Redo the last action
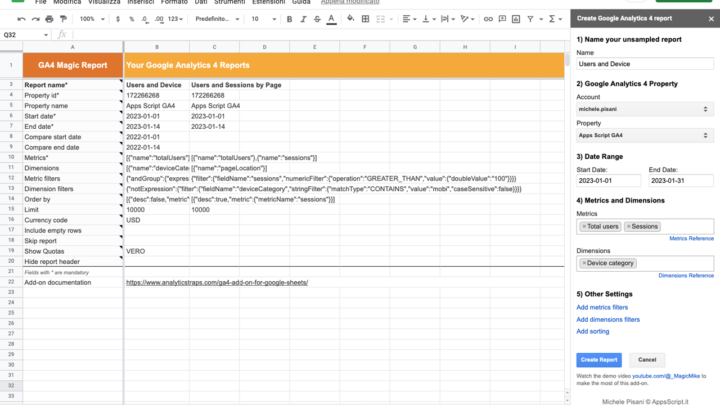720x405 pixels. [35, 19]
